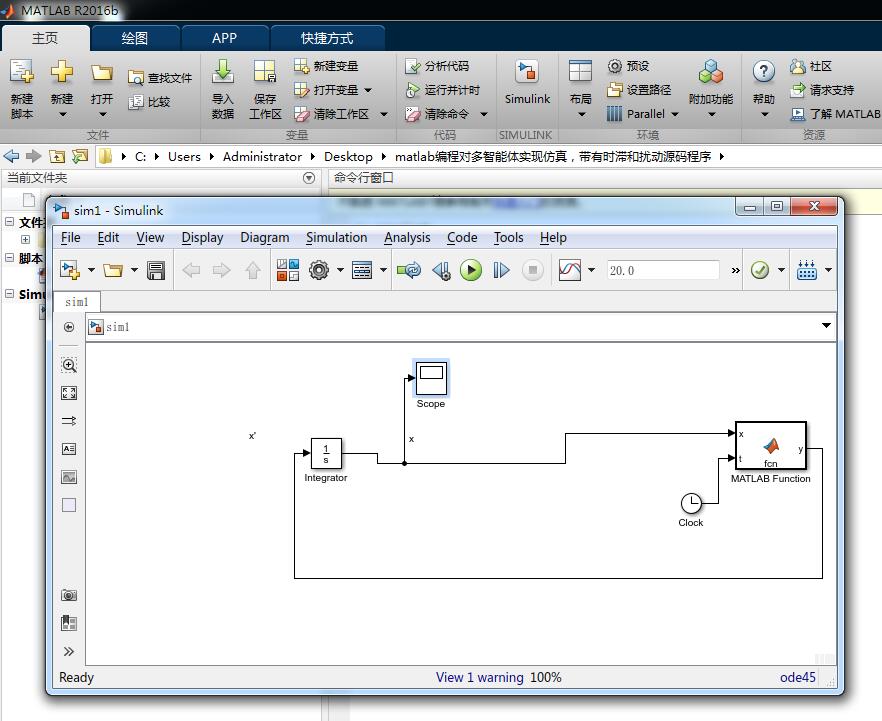Click Fit to View tool
Image resolution: width=882 pixels, height=721 pixels.
(x=69, y=393)
